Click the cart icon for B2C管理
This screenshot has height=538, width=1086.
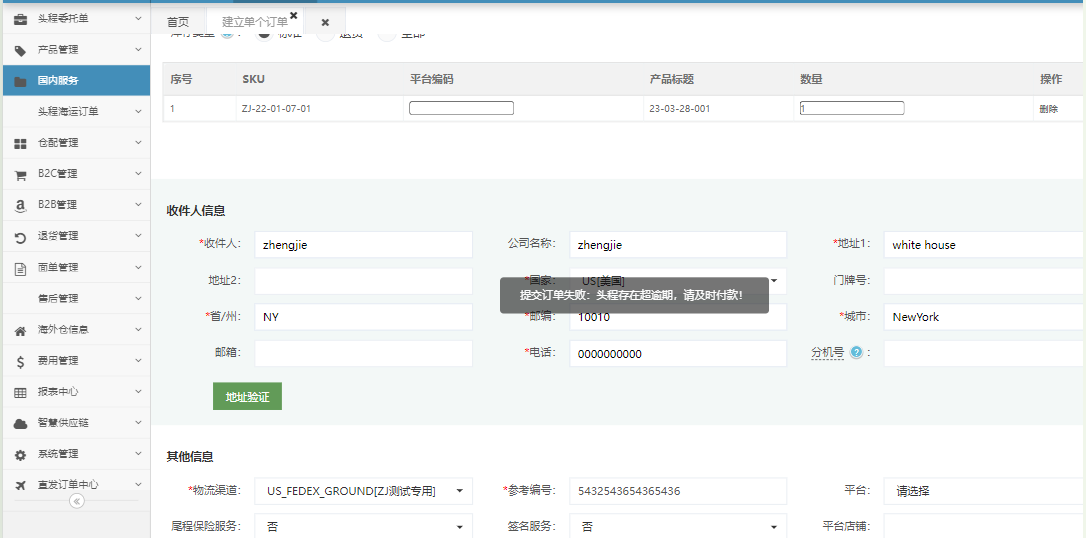click(21, 174)
